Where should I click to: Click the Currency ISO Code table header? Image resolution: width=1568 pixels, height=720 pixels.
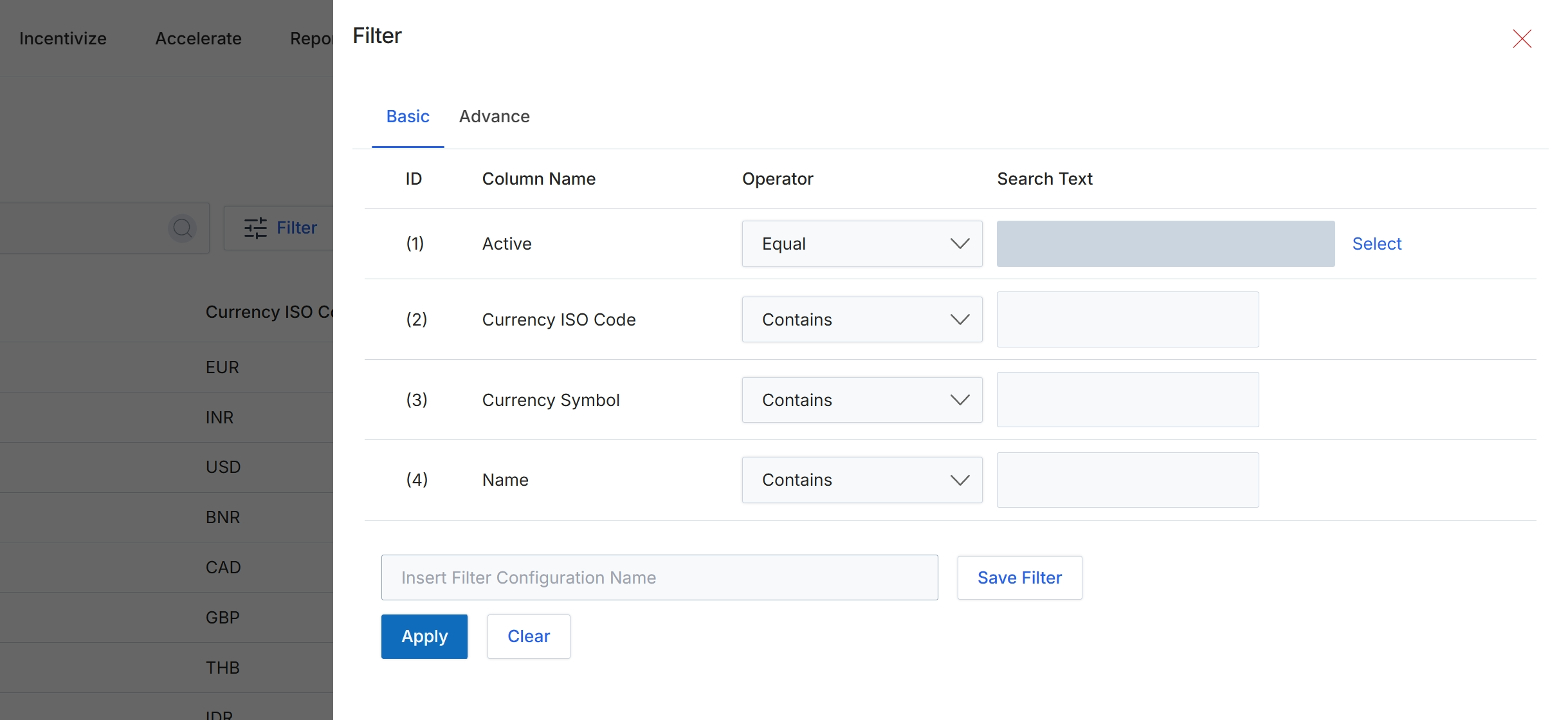point(269,312)
